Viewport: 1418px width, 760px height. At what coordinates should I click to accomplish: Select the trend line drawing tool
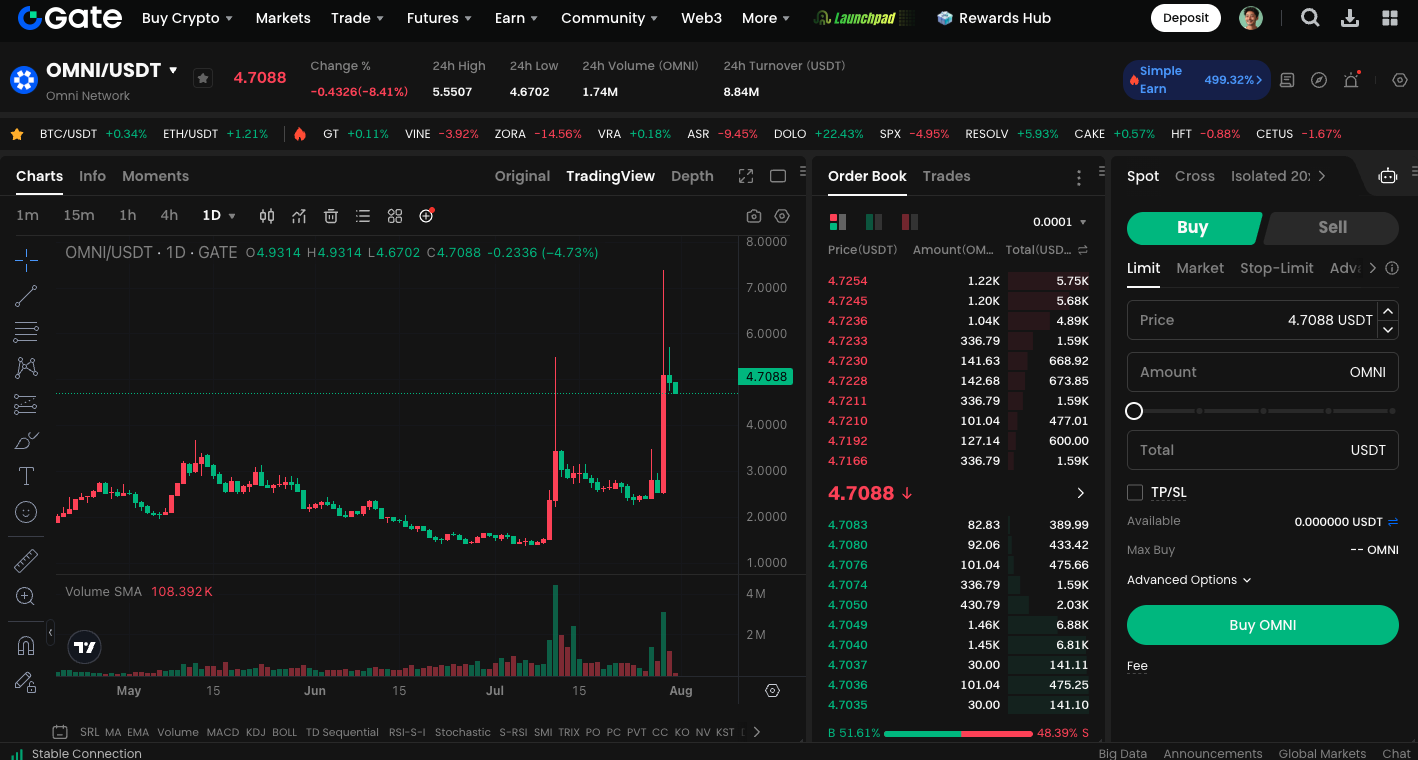(26, 296)
